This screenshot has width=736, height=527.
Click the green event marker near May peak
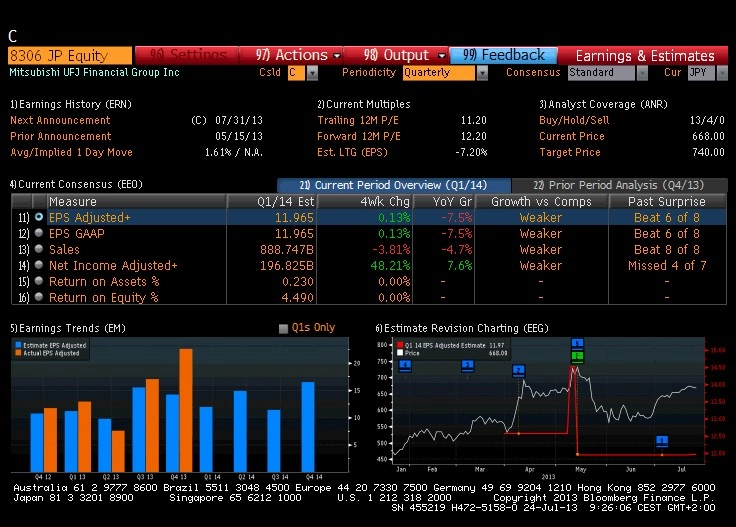[577, 356]
